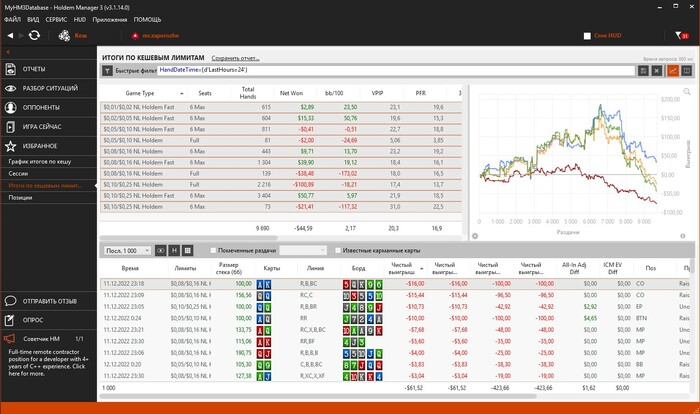Open the ИЗБРАННОЕ favorites section
This screenshot has width=700, height=414.
[49, 146]
